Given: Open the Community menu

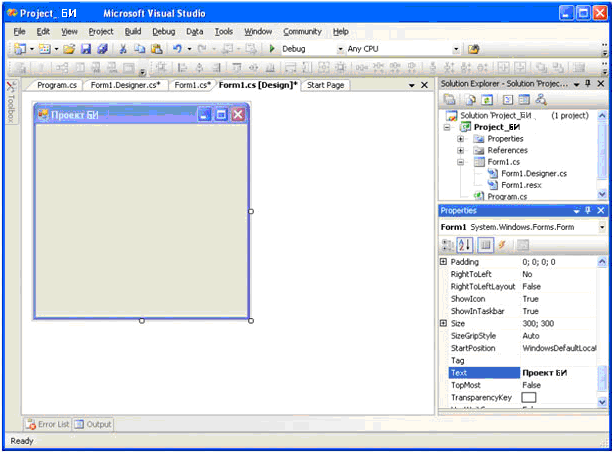Looking at the screenshot, I should [x=302, y=32].
